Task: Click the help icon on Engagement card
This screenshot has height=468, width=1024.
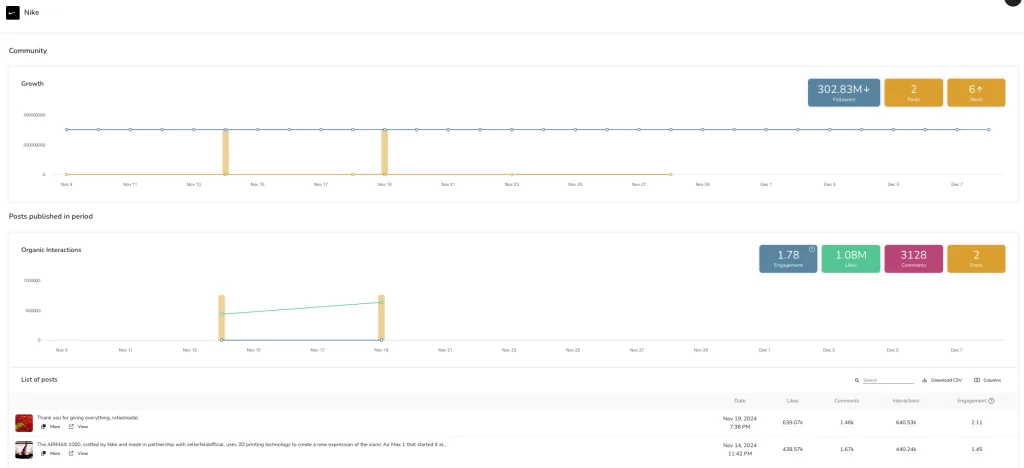Action: 812,249
